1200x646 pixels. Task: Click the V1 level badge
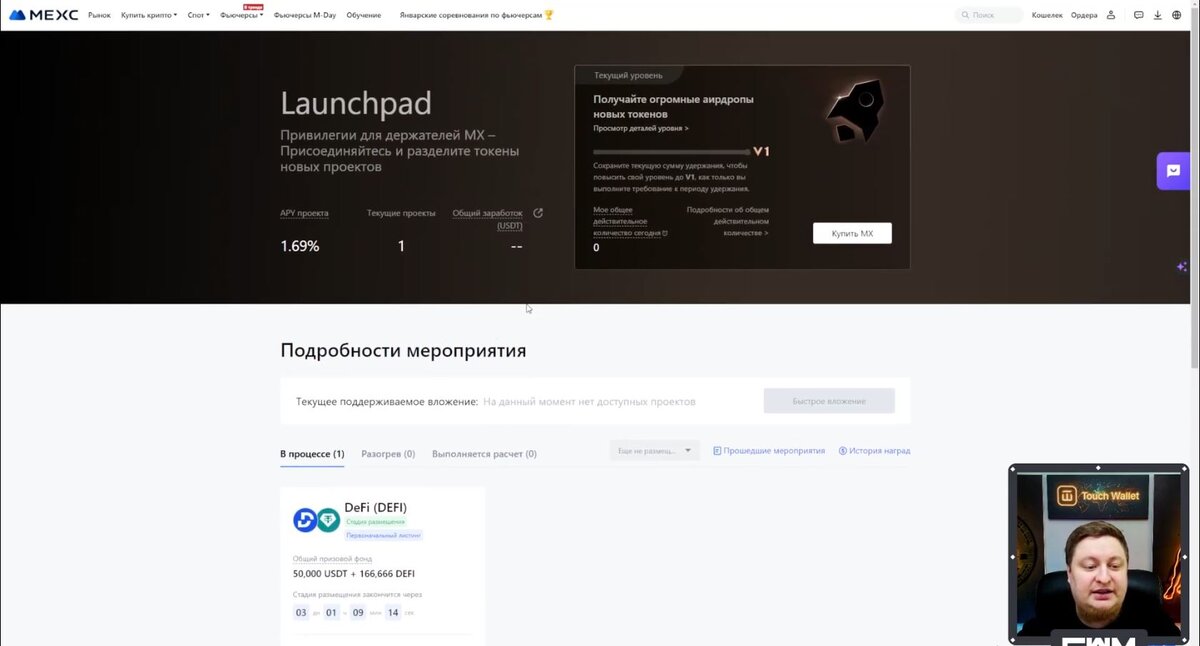tap(761, 151)
